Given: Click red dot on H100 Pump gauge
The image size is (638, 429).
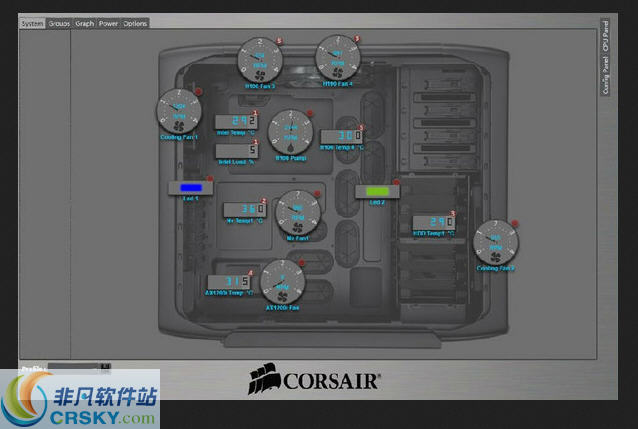Looking at the screenshot, I should click(x=310, y=113).
